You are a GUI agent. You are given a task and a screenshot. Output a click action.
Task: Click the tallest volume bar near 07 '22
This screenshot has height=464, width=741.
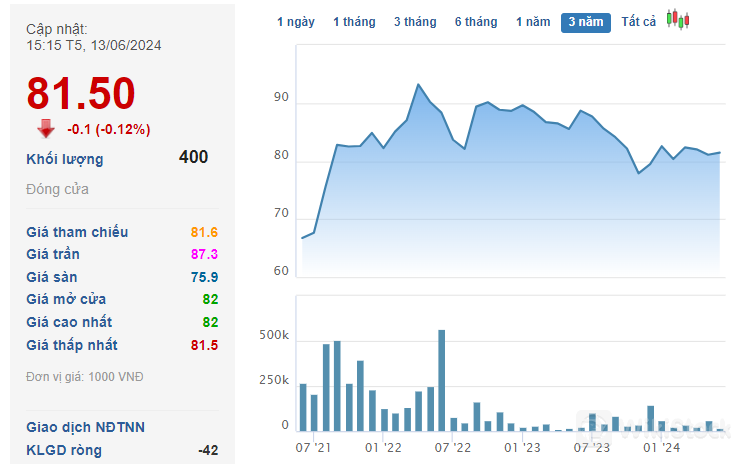pos(442,380)
